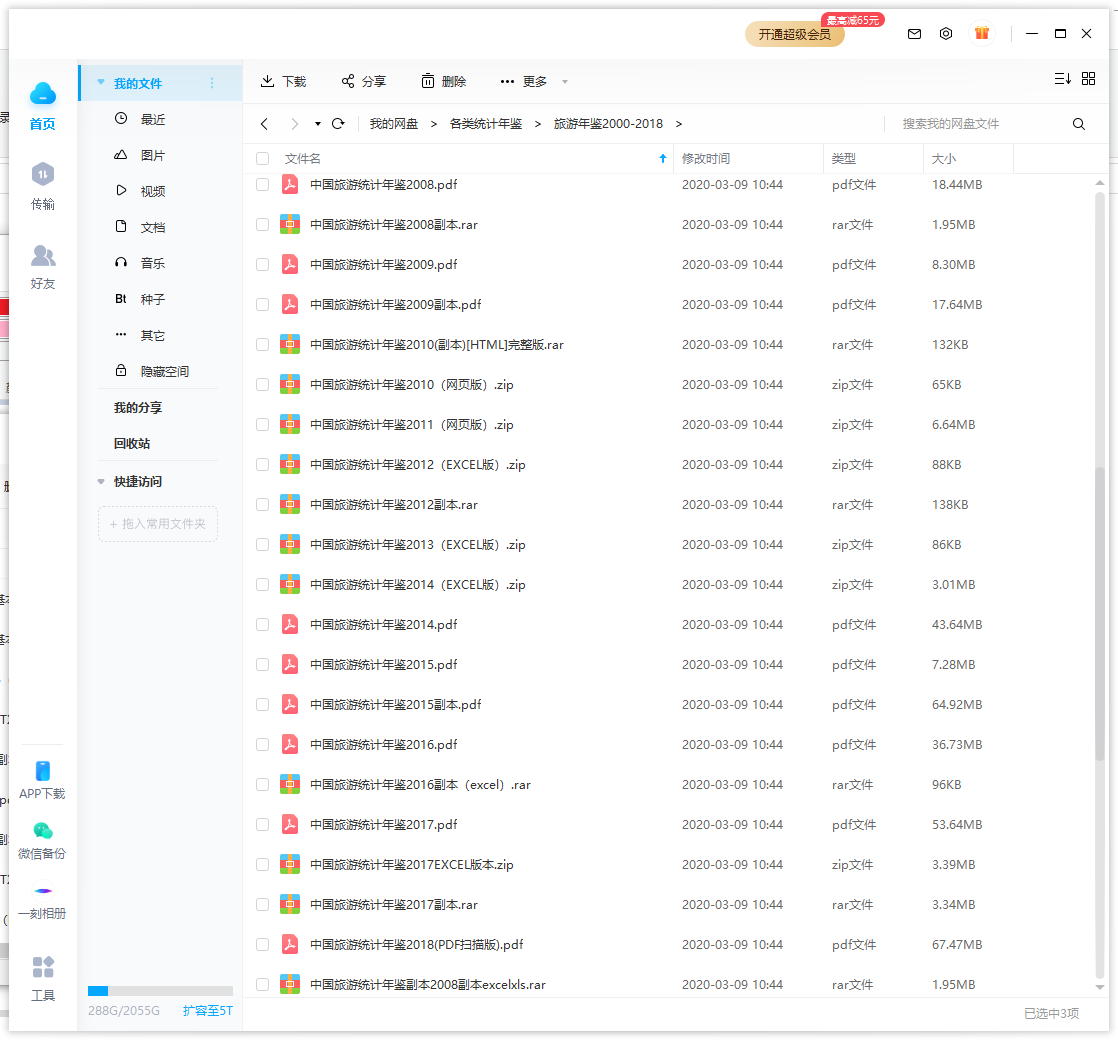Click the orange gift box icon
Screen dimensions: 1118x1040
982,33
